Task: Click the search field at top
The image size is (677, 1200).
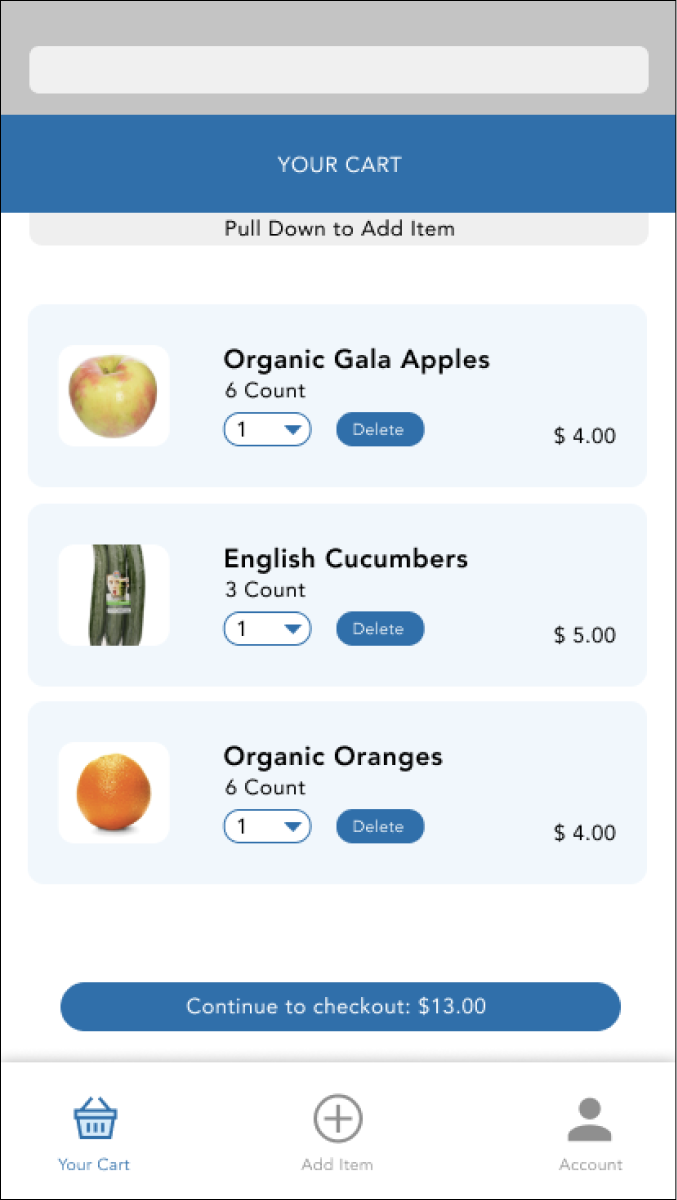Action: click(338, 70)
